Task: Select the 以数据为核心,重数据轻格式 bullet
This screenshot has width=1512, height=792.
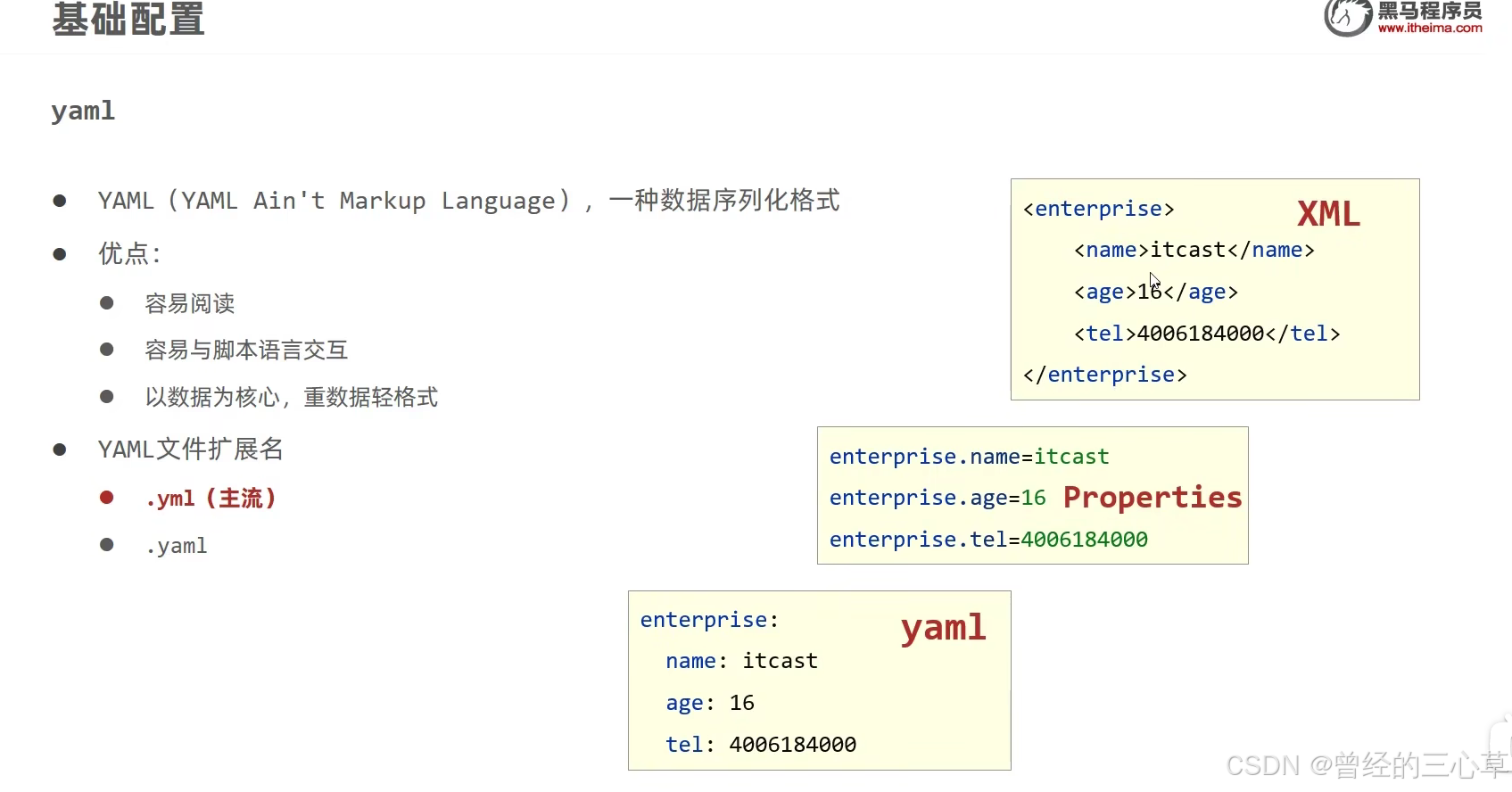Action: 292,397
